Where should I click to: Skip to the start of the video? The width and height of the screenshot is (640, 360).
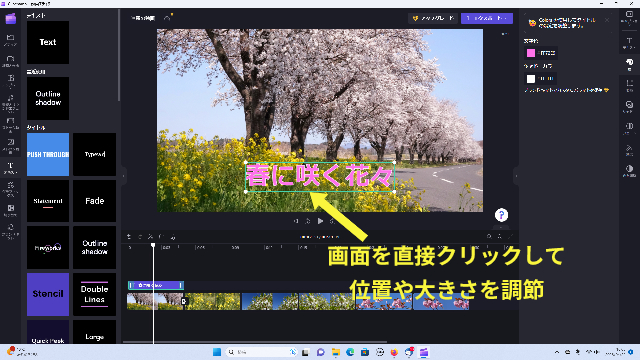[296, 221]
